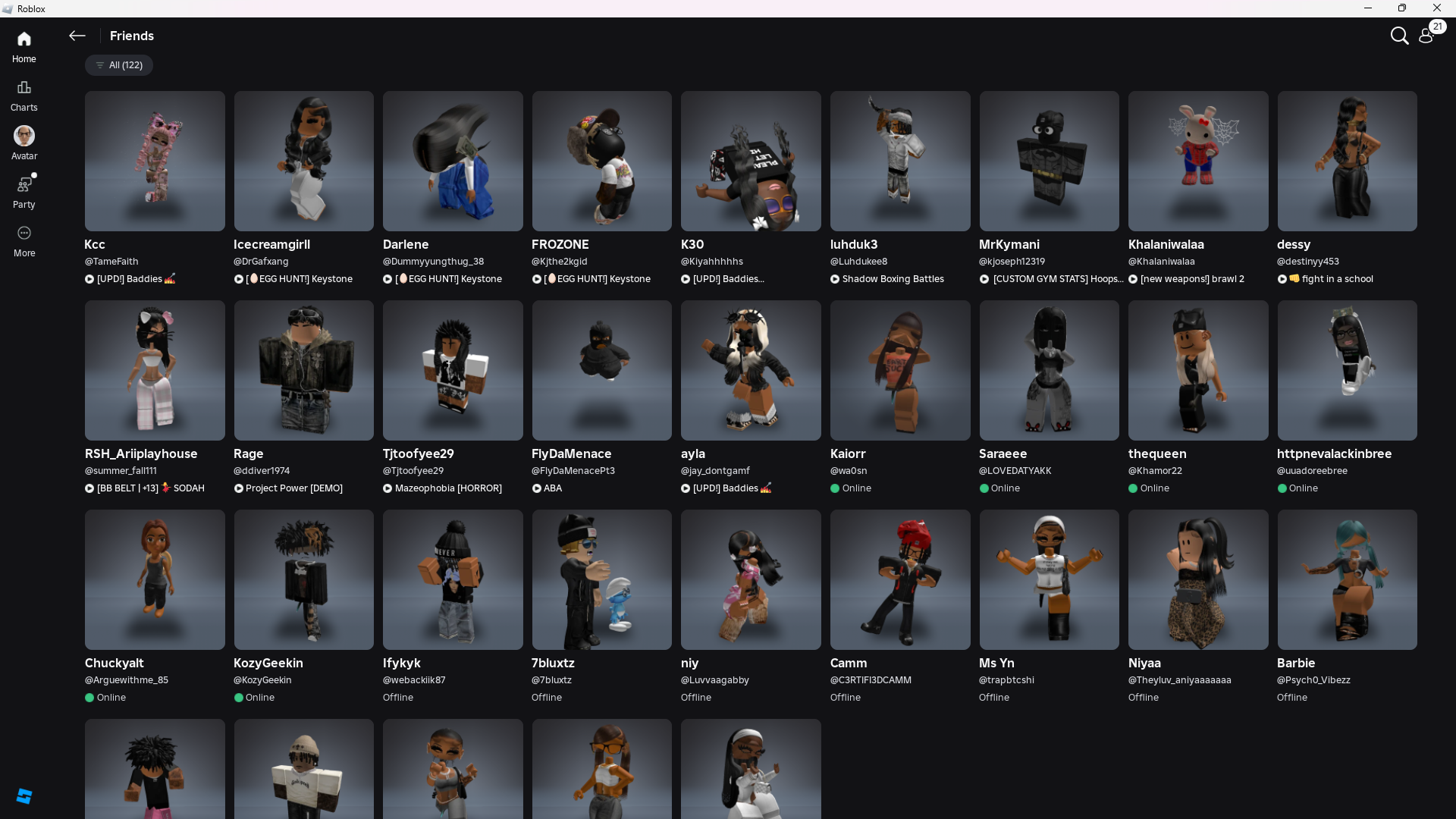Join luhduk3's Shadow Boxing Battles game
1456x819 pixels.
pyautogui.click(x=893, y=279)
